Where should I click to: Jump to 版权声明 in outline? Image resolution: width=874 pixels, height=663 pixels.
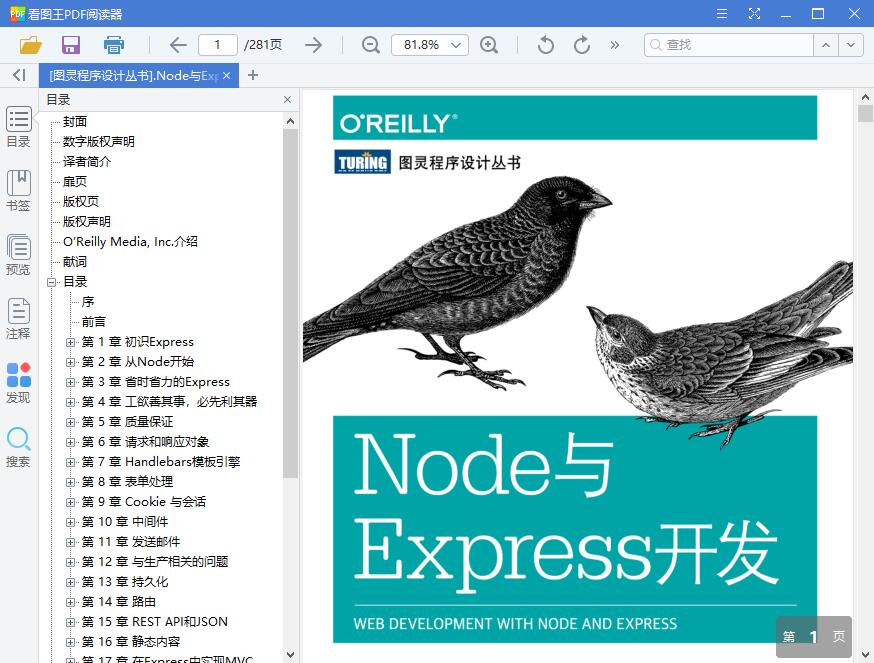[87, 221]
